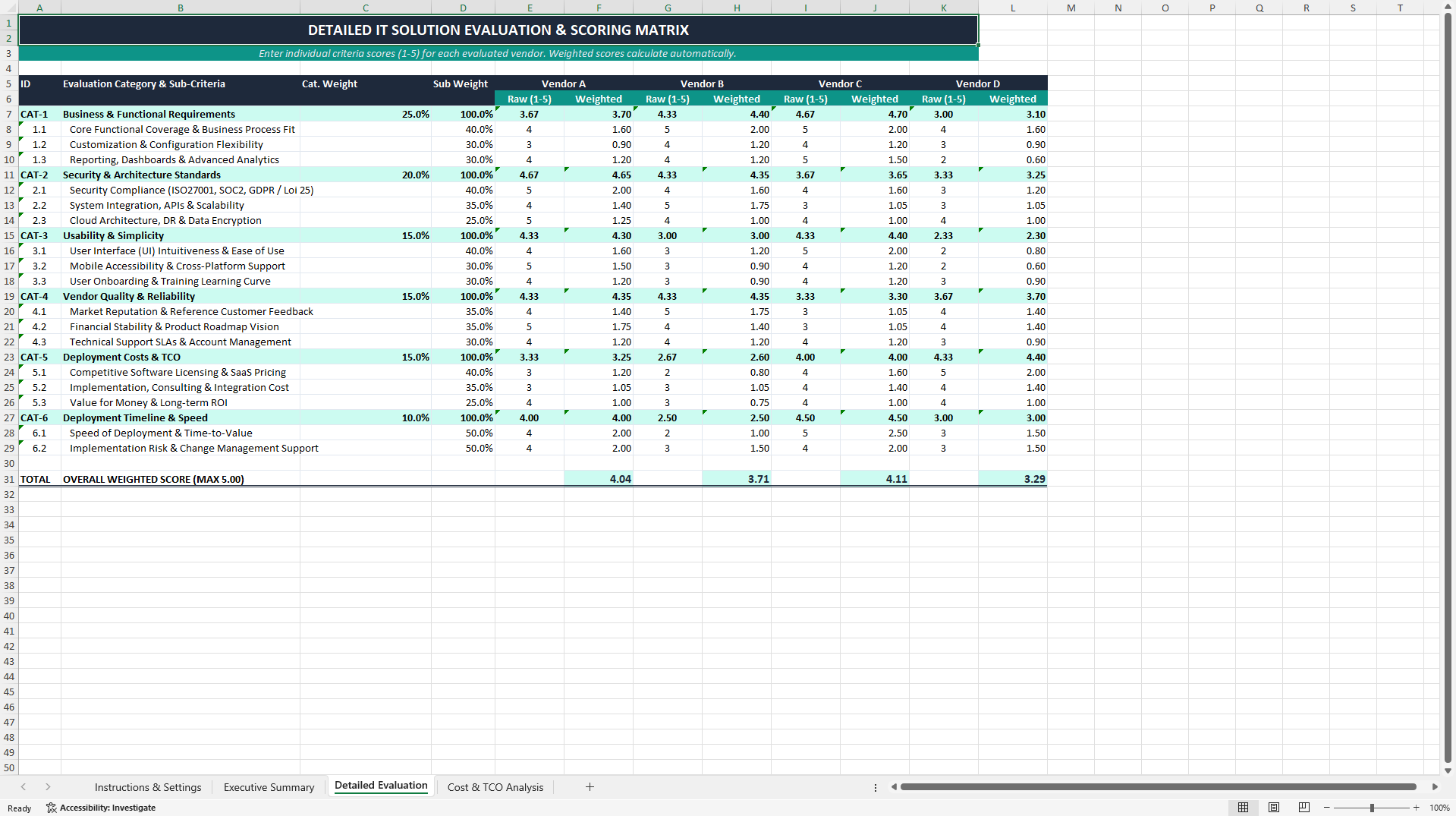The width and height of the screenshot is (1456, 816).
Task: Add a new sheet with plus icon
Action: coord(590,787)
